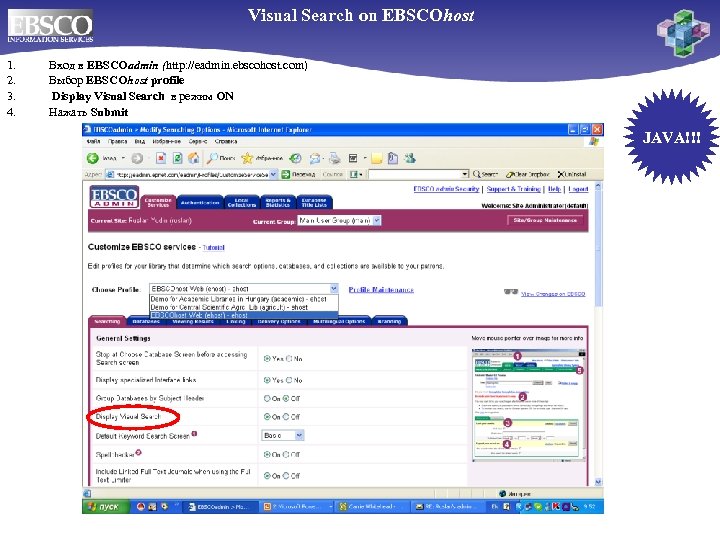Go to Home page icon in toolbar

click(194, 158)
